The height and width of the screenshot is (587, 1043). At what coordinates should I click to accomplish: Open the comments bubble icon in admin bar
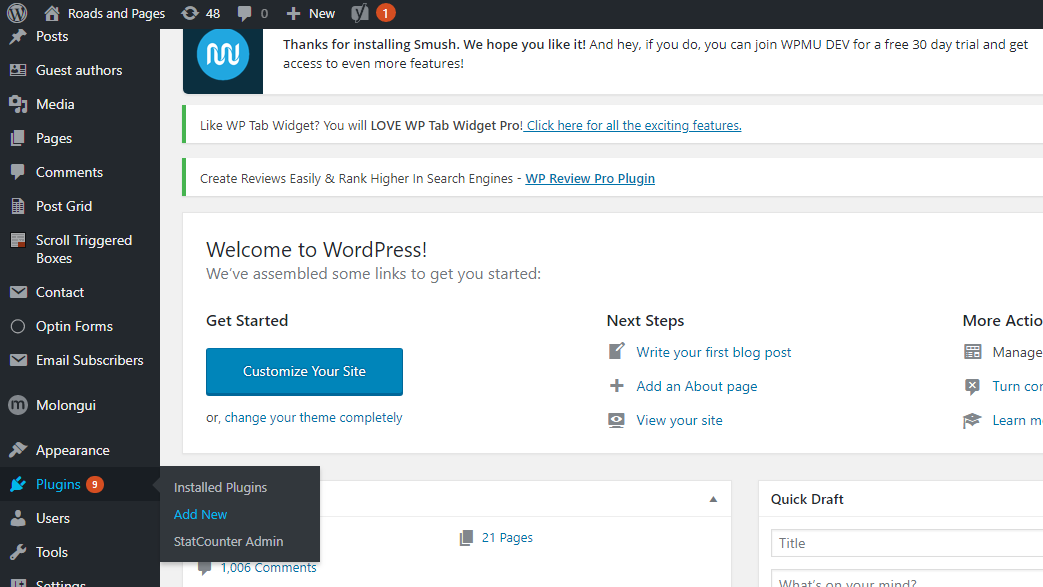click(x=245, y=13)
